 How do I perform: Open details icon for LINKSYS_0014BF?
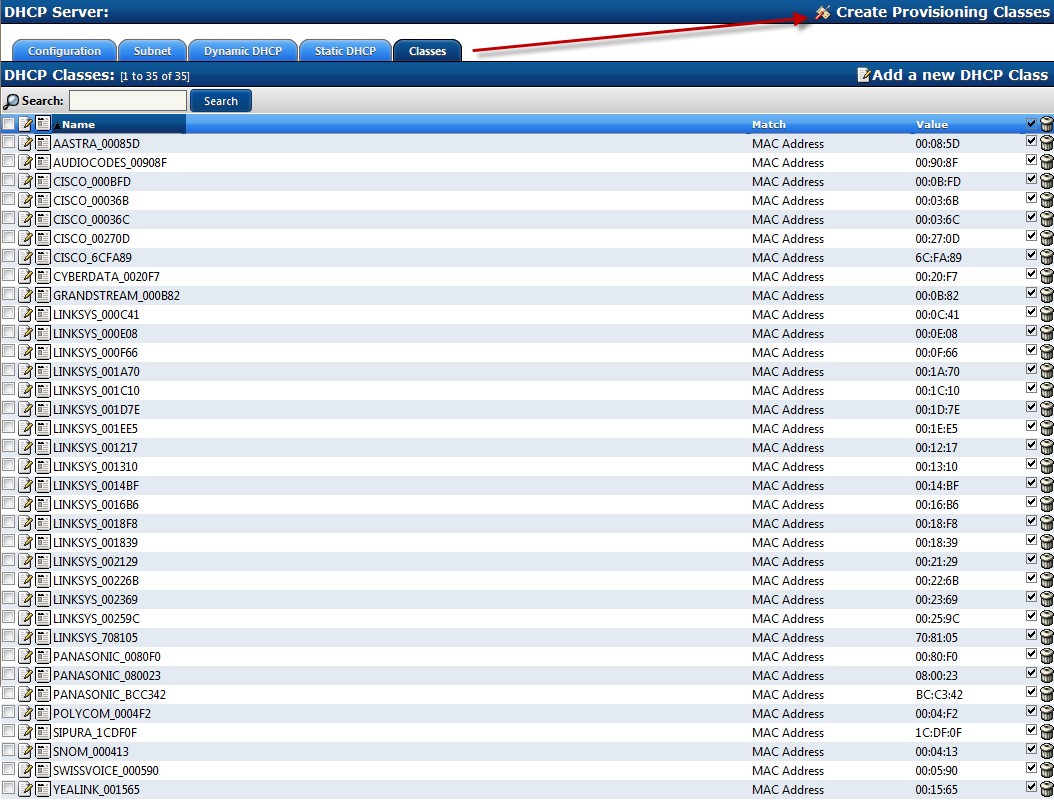(43, 485)
